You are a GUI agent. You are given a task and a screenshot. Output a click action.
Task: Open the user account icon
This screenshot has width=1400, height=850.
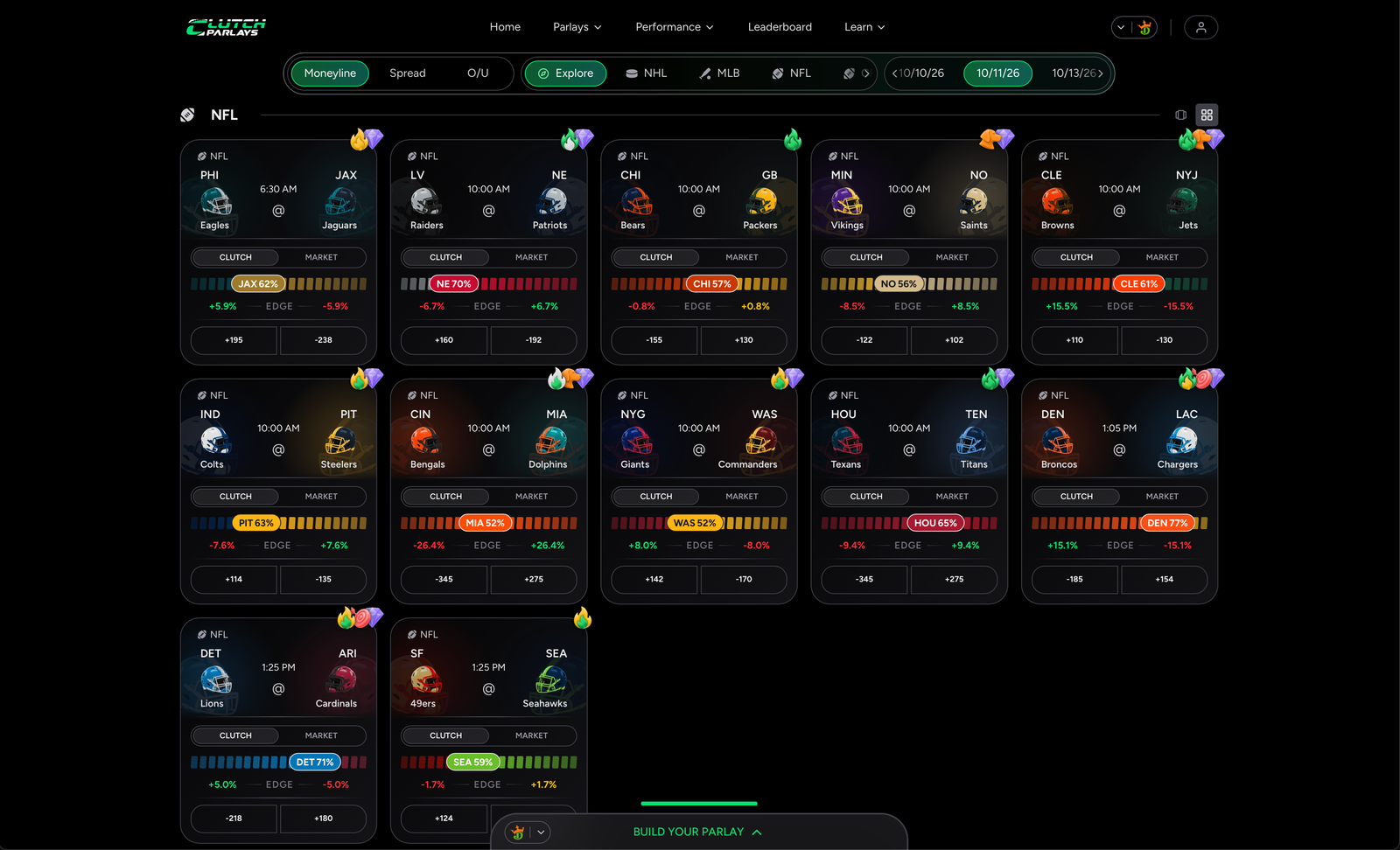[1200, 27]
